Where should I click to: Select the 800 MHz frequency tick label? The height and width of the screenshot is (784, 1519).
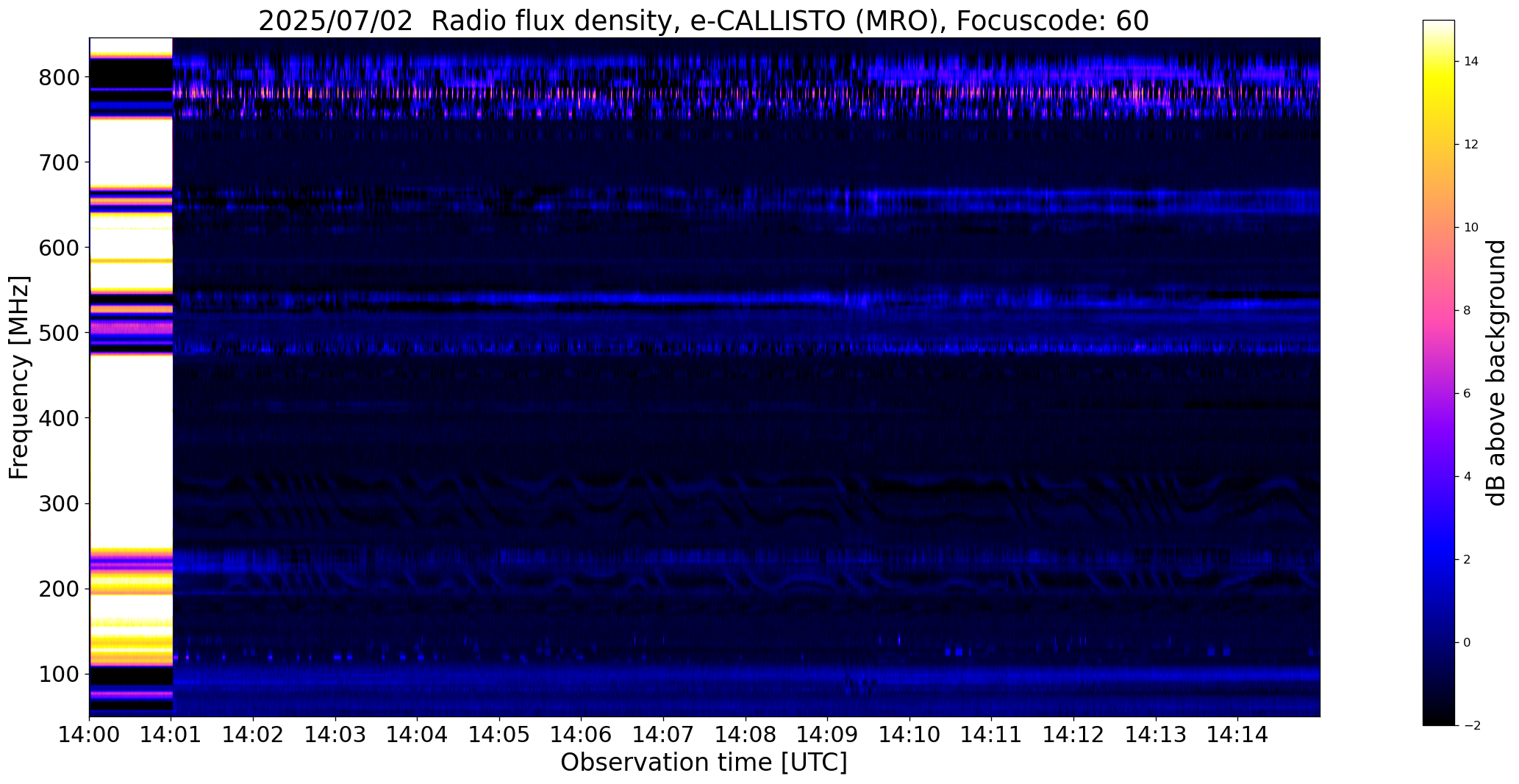tap(58, 77)
